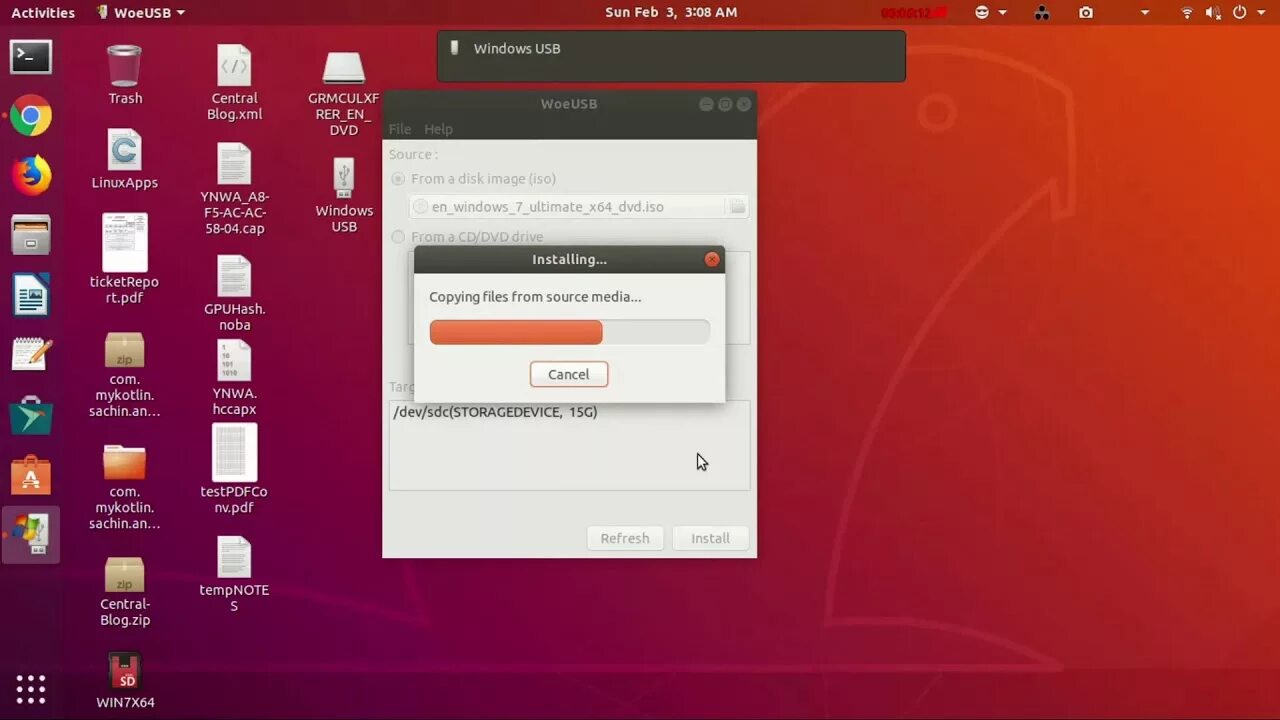
Task: Open LibreOffice Writer from the dock
Action: tap(31, 296)
